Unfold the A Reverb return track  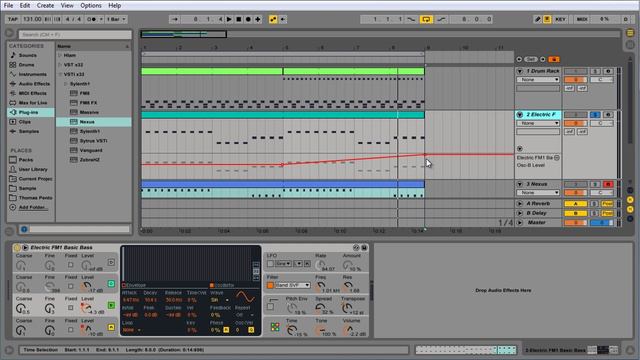(520, 203)
